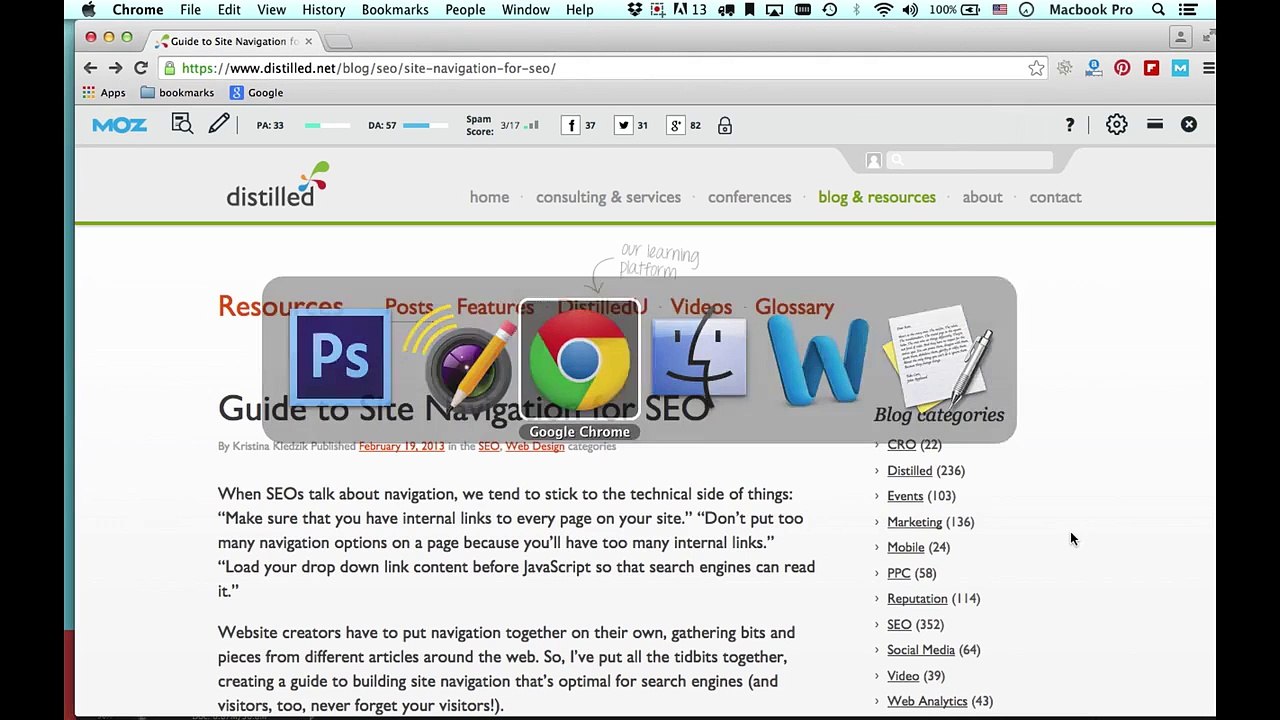Click PA page authority bar

tap(327, 126)
